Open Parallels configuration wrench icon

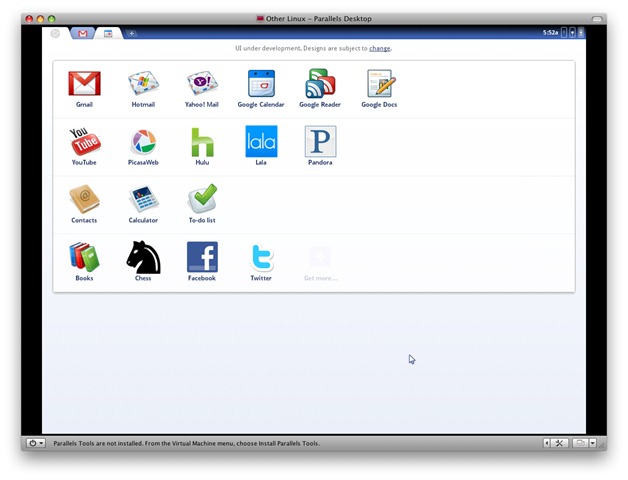click(560, 443)
